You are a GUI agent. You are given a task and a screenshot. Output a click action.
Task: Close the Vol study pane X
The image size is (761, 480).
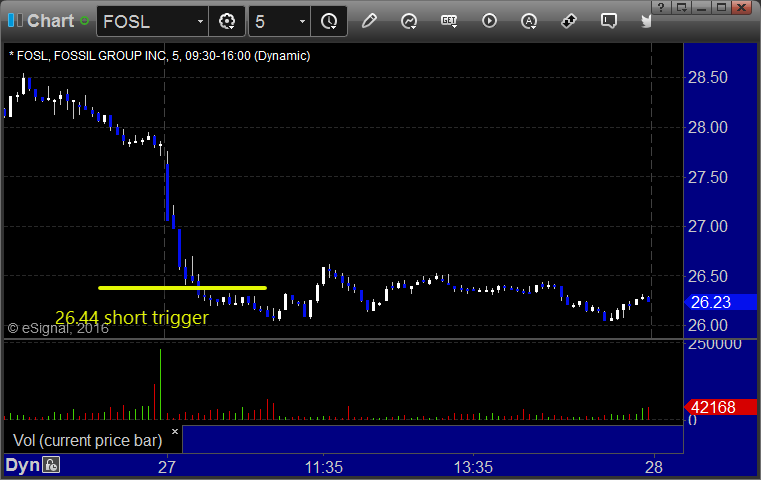(x=175, y=431)
